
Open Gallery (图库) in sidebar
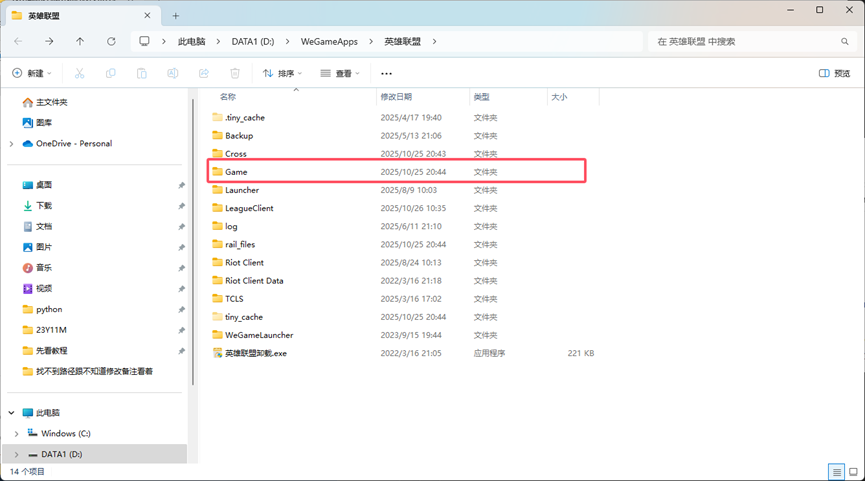[x=37, y=122]
